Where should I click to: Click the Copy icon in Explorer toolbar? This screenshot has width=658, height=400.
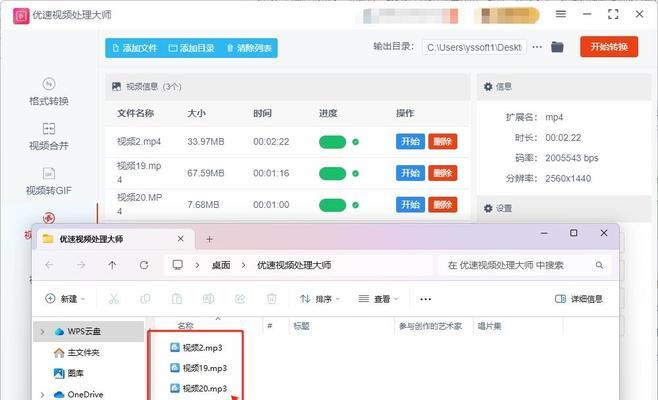[x=145, y=299]
